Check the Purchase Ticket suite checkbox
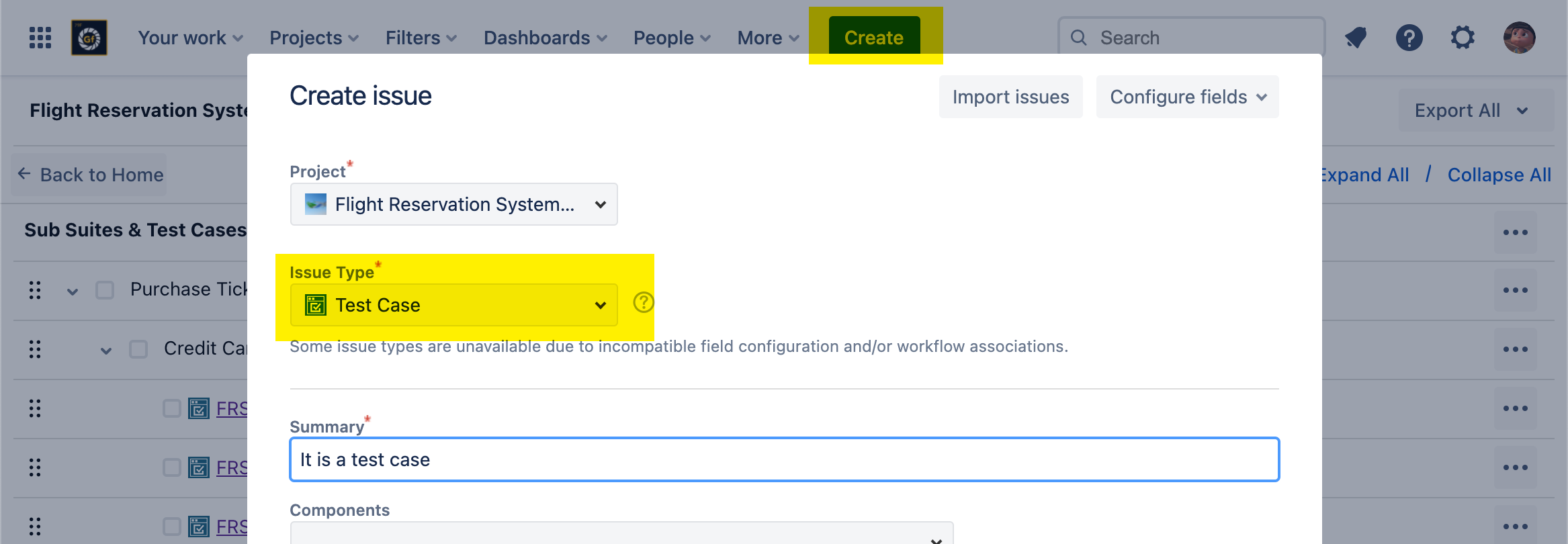 coord(105,290)
